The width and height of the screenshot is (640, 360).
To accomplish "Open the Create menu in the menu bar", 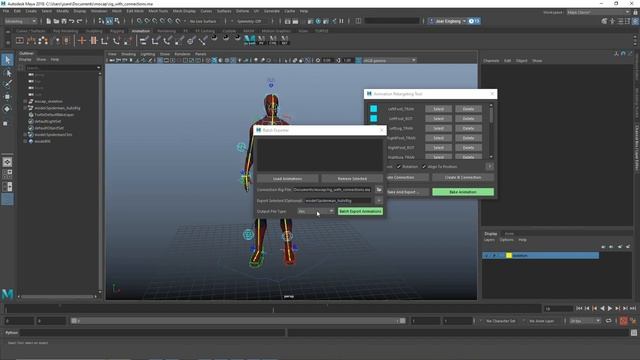I will pos(31,11).
